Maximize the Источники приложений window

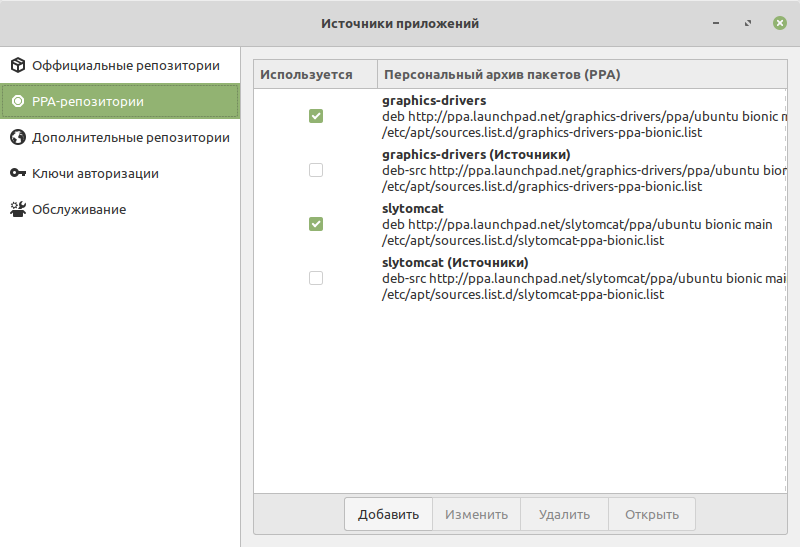click(x=748, y=23)
